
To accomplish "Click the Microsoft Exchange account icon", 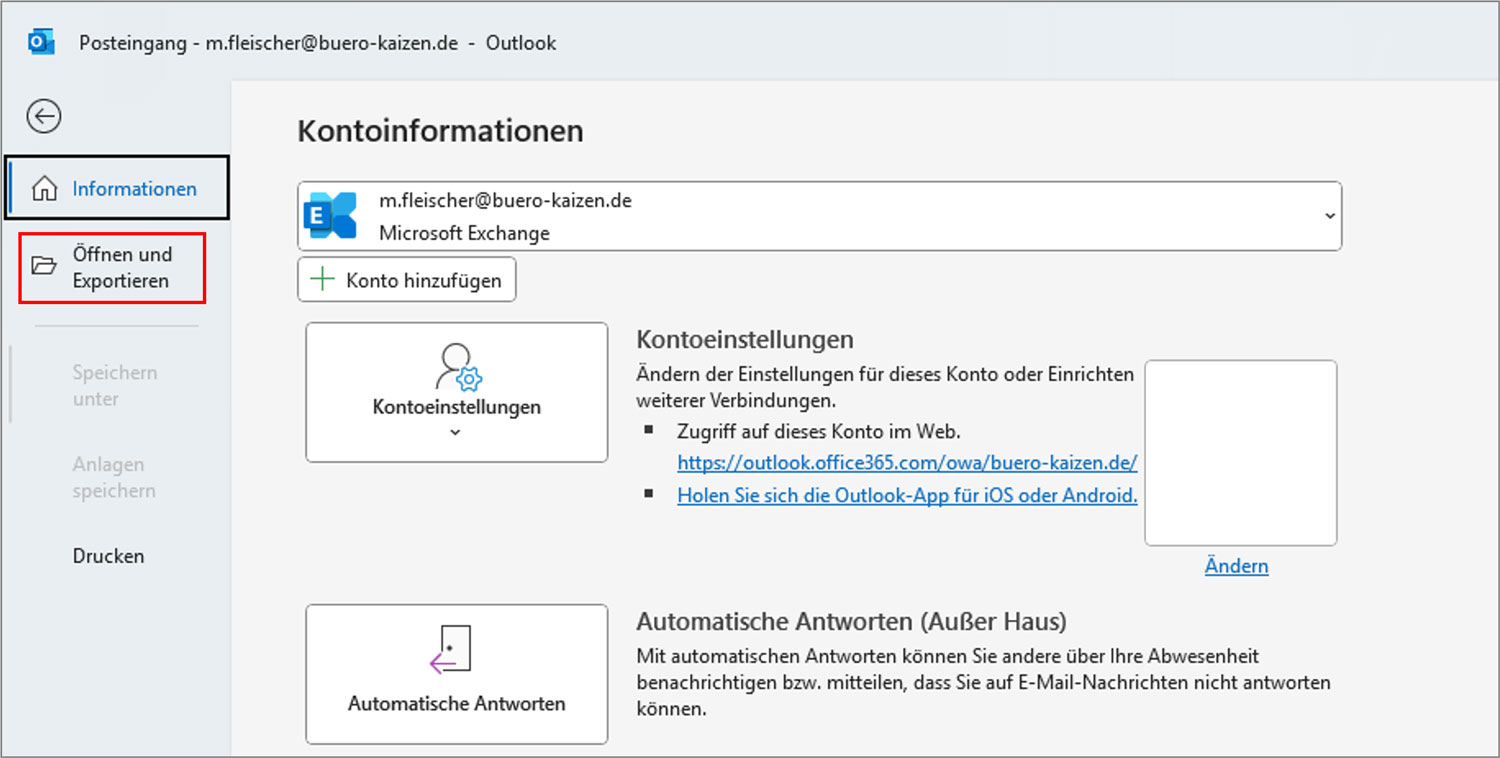I will point(331,215).
